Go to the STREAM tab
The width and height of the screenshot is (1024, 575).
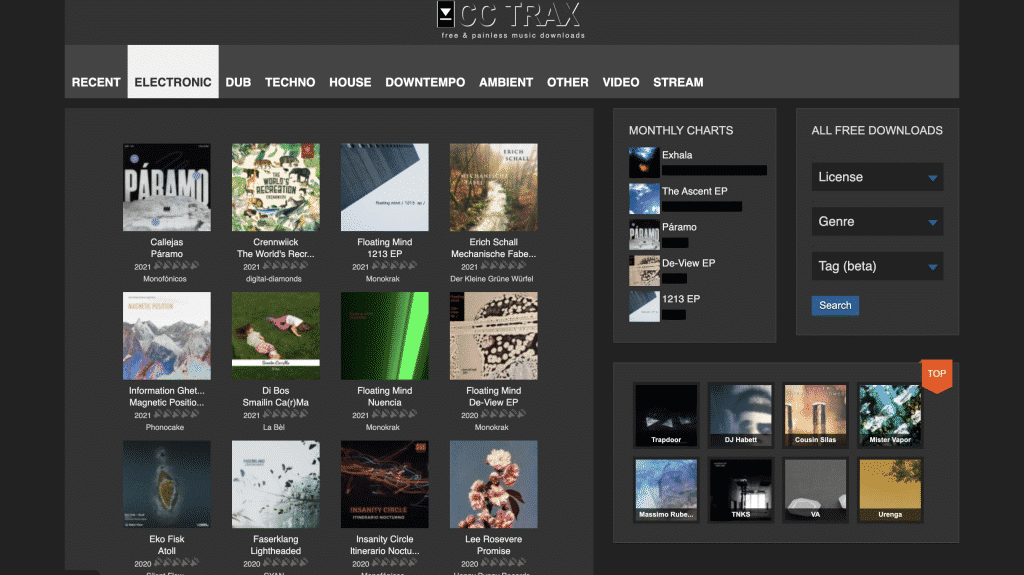(x=679, y=82)
